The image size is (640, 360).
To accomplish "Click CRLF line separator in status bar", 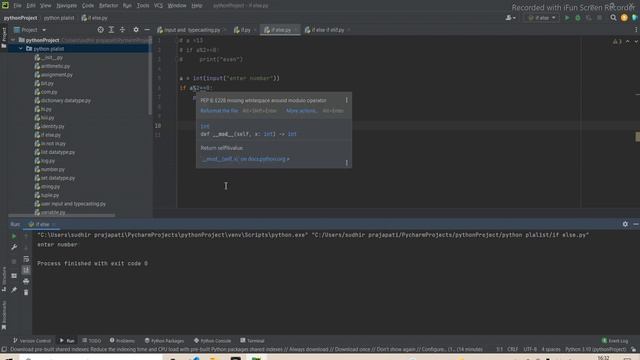I will click(x=512, y=349).
